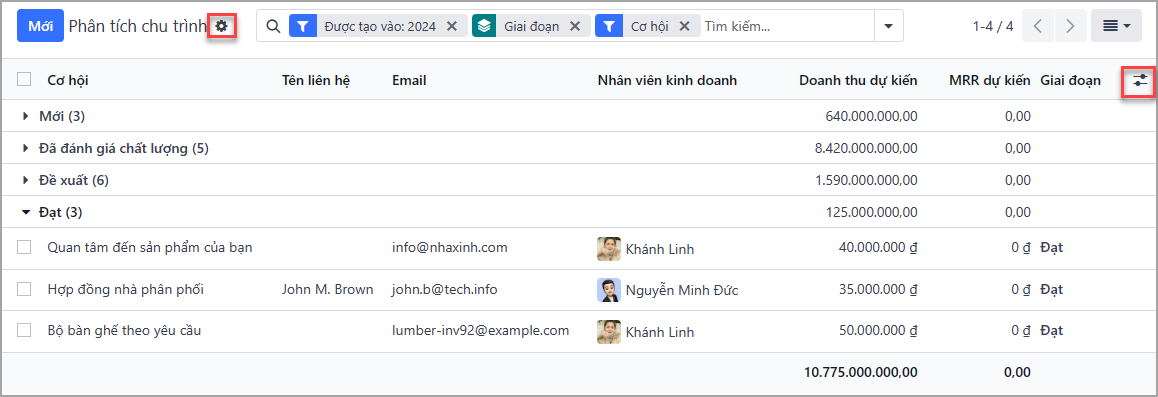Sort by Cơ hội column header
The height and width of the screenshot is (397, 1158).
pyautogui.click(x=68, y=80)
